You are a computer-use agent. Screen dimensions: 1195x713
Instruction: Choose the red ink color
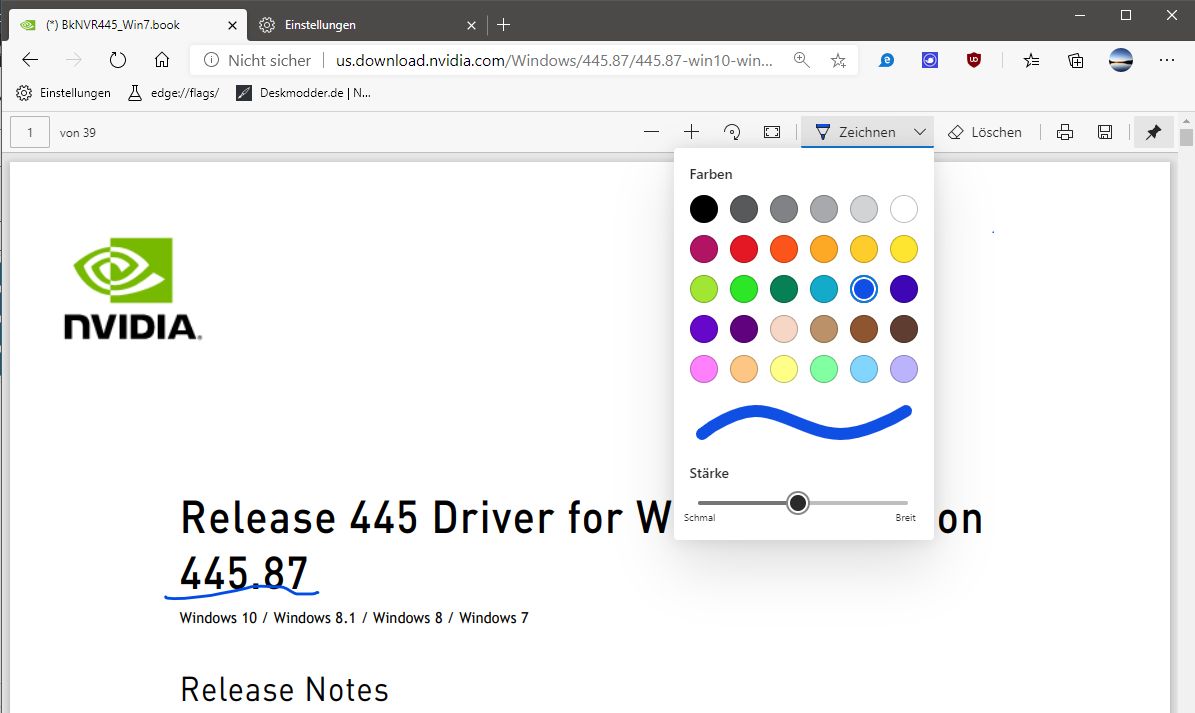tap(744, 249)
